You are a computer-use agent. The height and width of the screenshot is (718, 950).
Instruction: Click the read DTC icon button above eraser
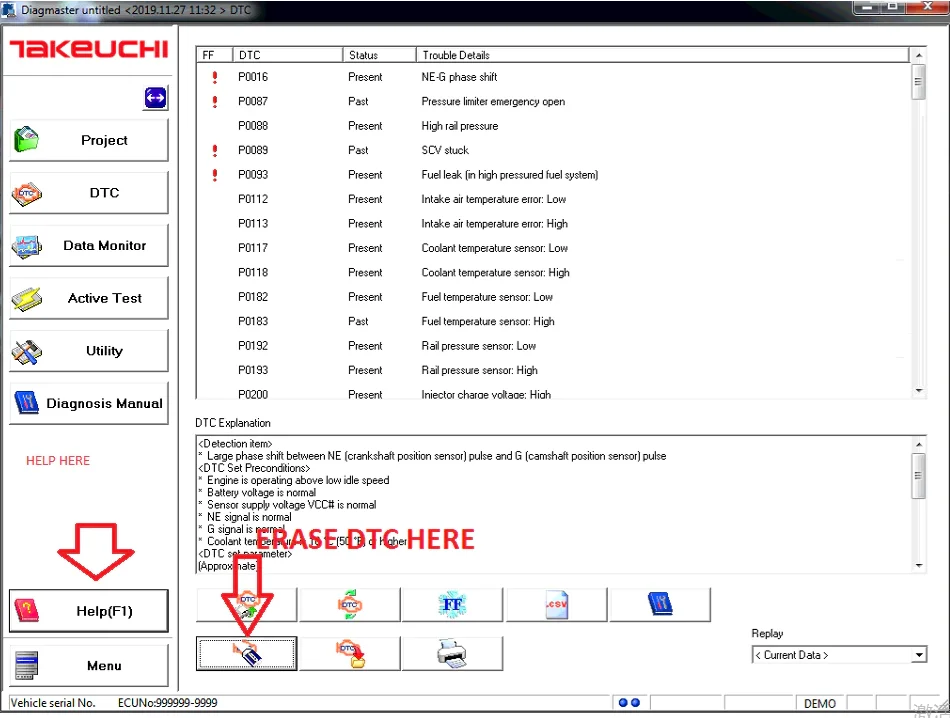(247, 605)
